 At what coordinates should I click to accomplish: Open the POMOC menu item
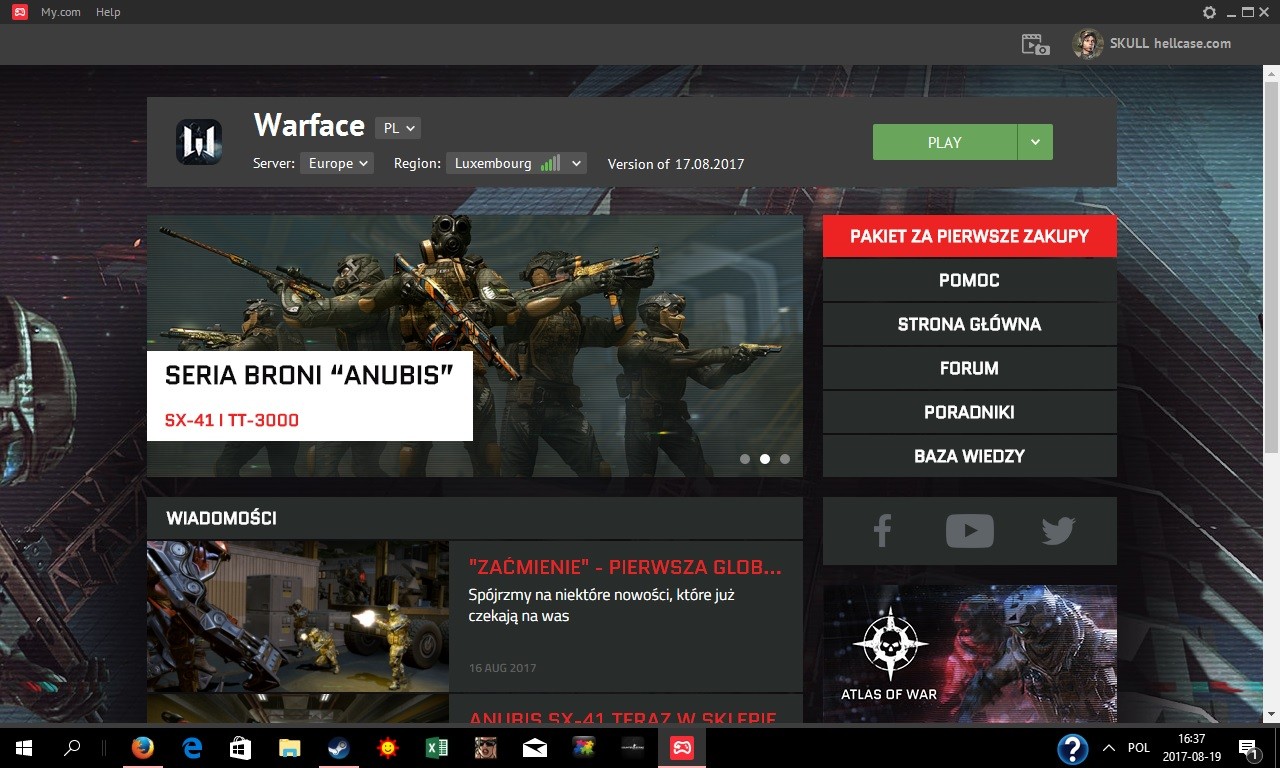pos(969,280)
